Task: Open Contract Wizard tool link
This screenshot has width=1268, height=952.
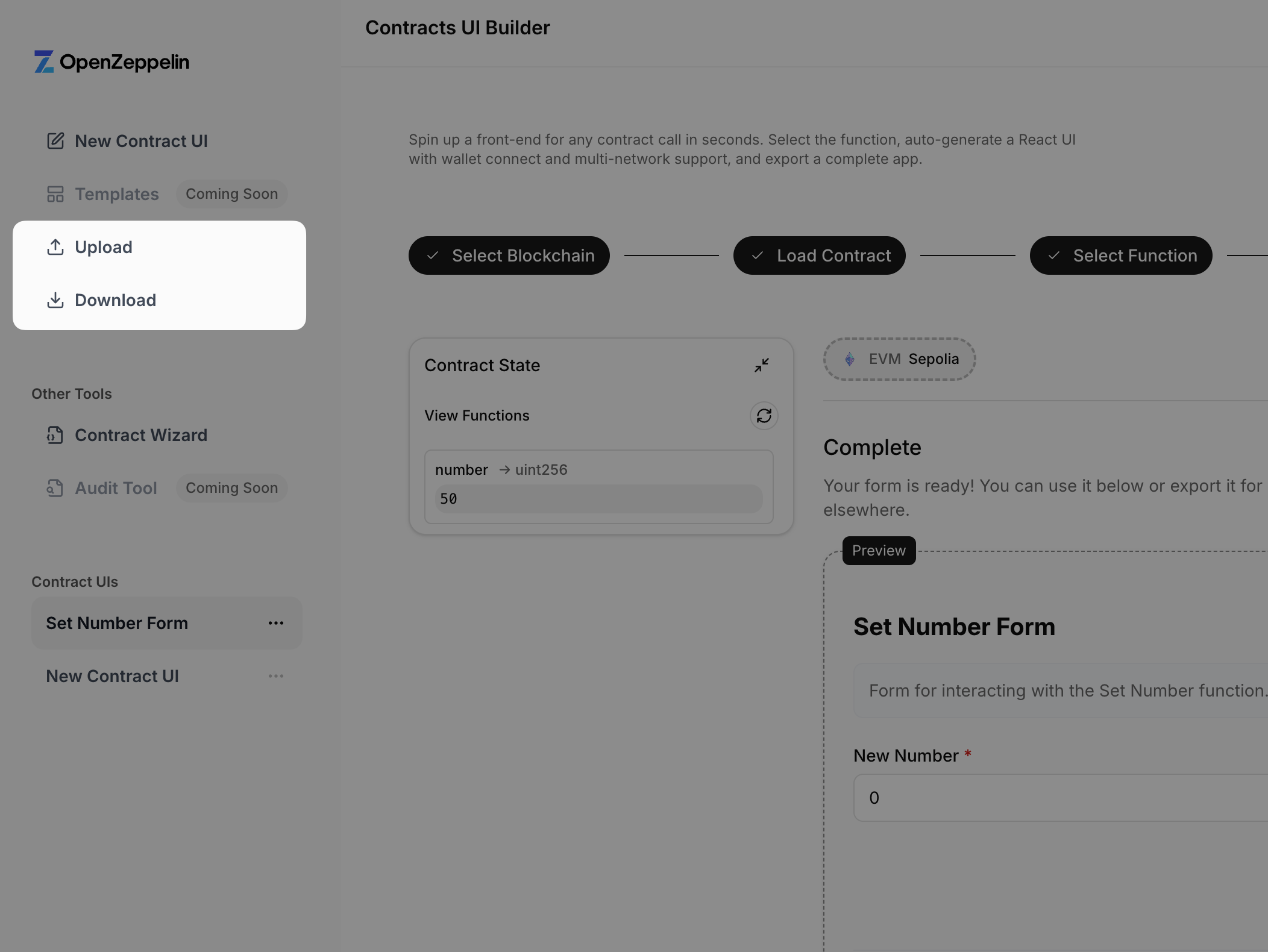Action: (141, 435)
